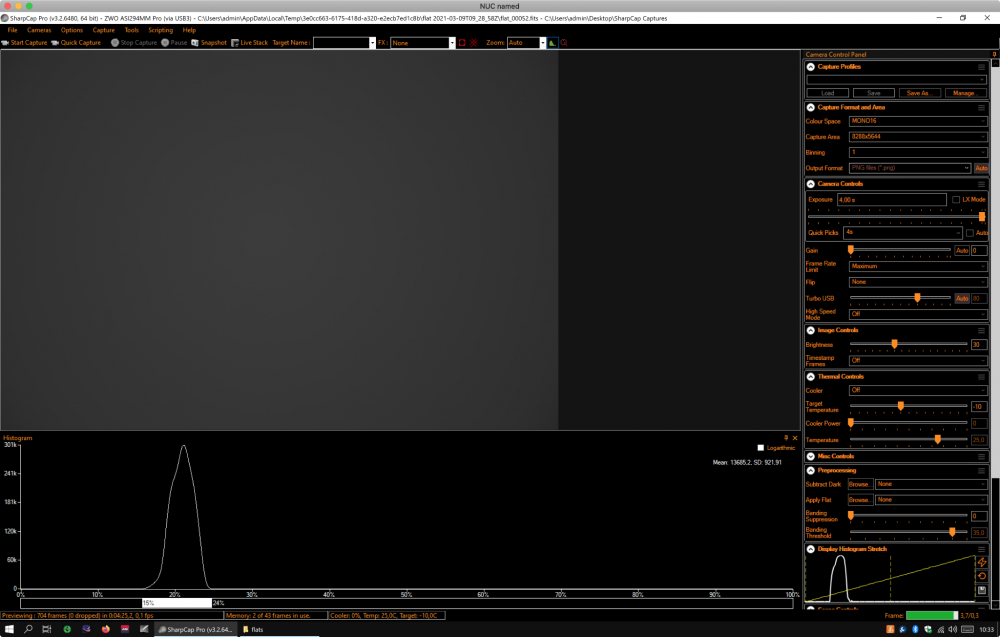The image size is (1000, 637).
Task: Click the Start Capture camera icon
Action: [x=5, y=43]
